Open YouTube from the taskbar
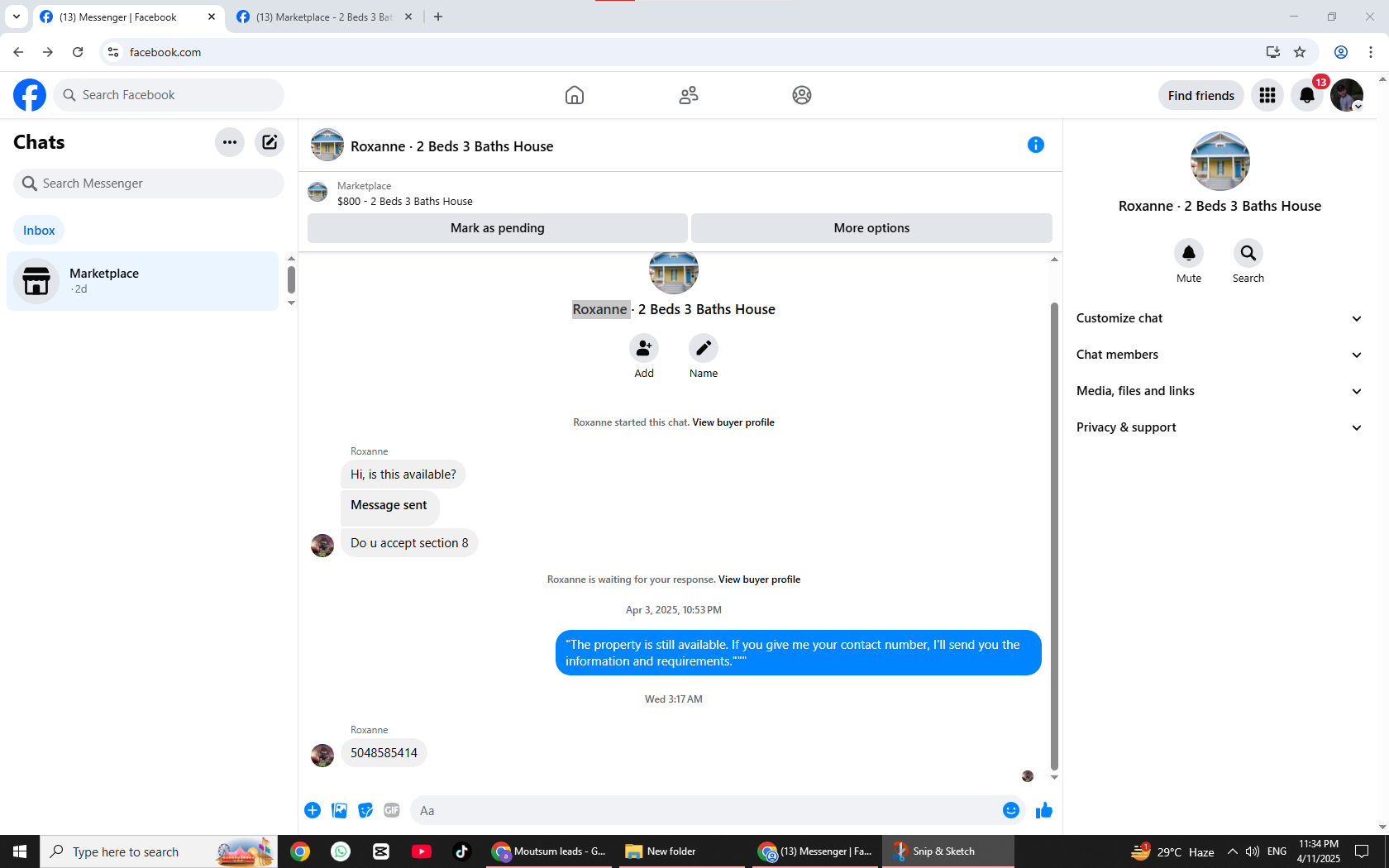The image size is (1389, 868). click(x=421, y=851)
